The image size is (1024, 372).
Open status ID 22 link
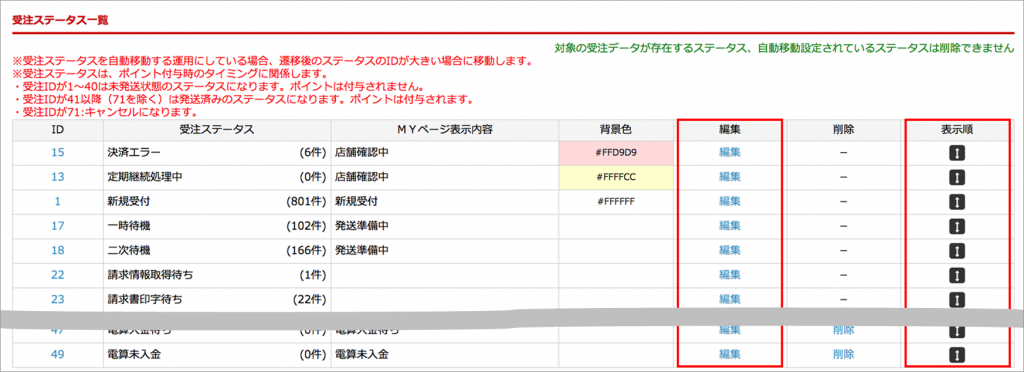(x=57, y=275)
